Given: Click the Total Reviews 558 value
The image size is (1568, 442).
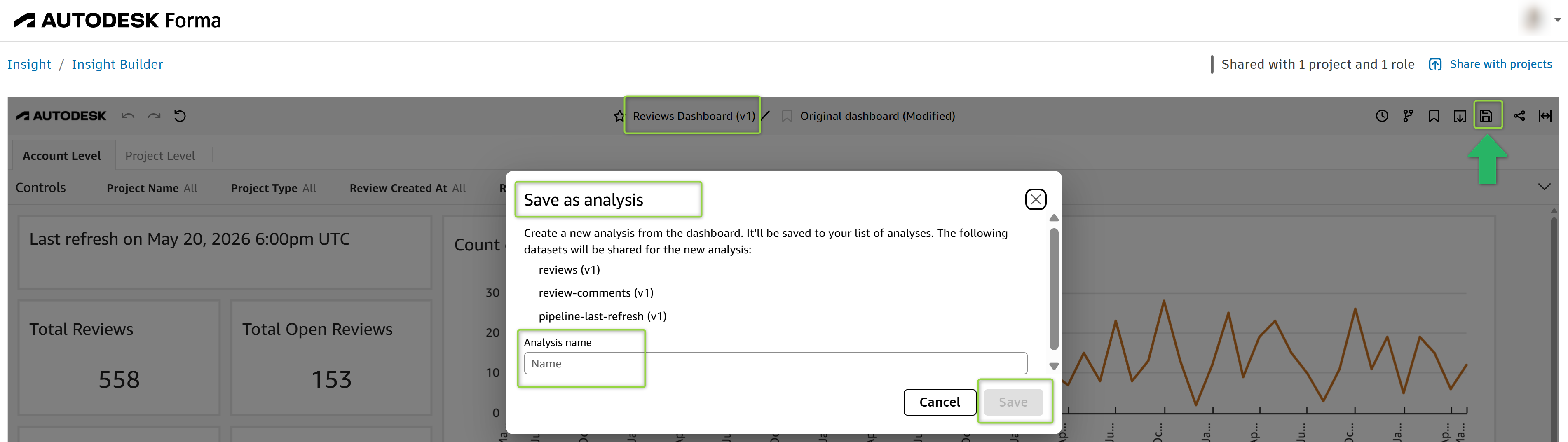Looking at the screenshot, I should click(120, 380).
